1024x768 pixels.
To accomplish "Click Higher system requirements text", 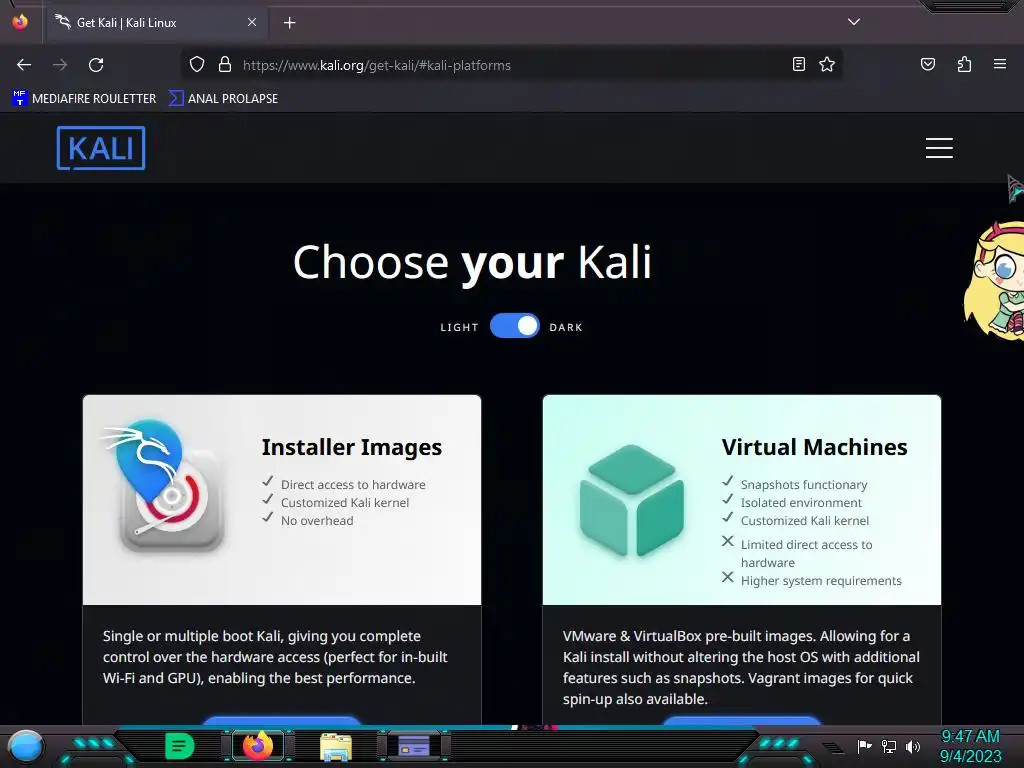I will coord(821,581).
